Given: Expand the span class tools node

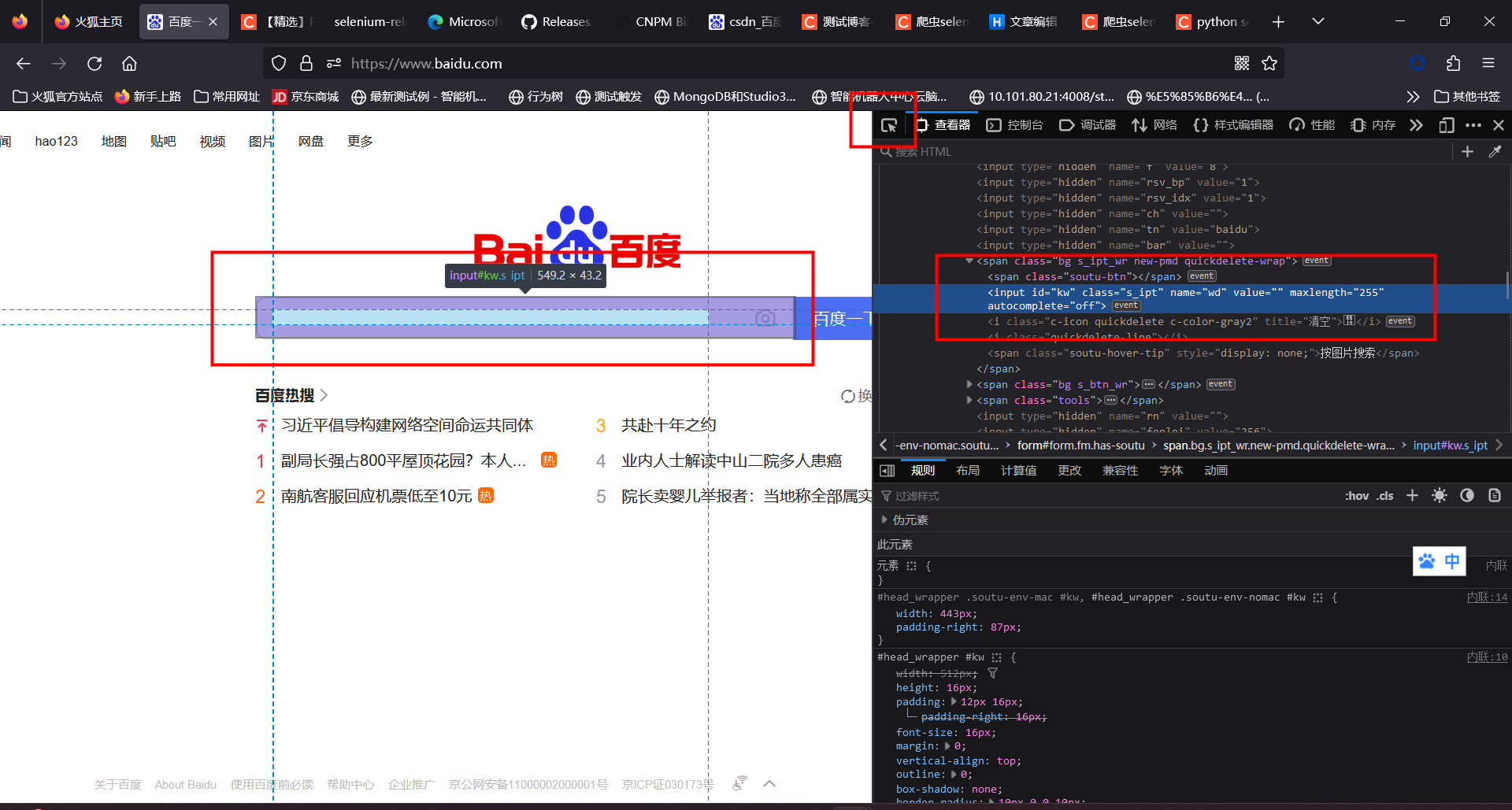Looking at the screenshot, I should pos(969,400).
